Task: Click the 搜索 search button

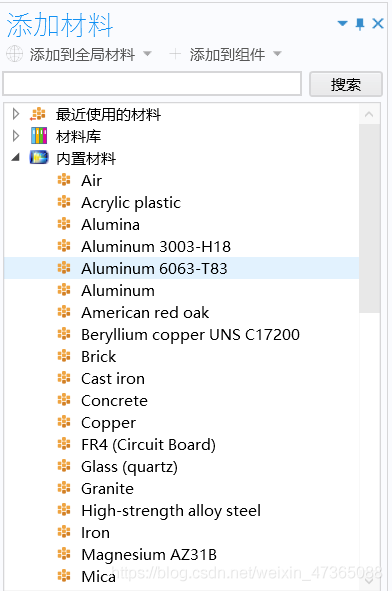Action: click(x=346, y=84)
